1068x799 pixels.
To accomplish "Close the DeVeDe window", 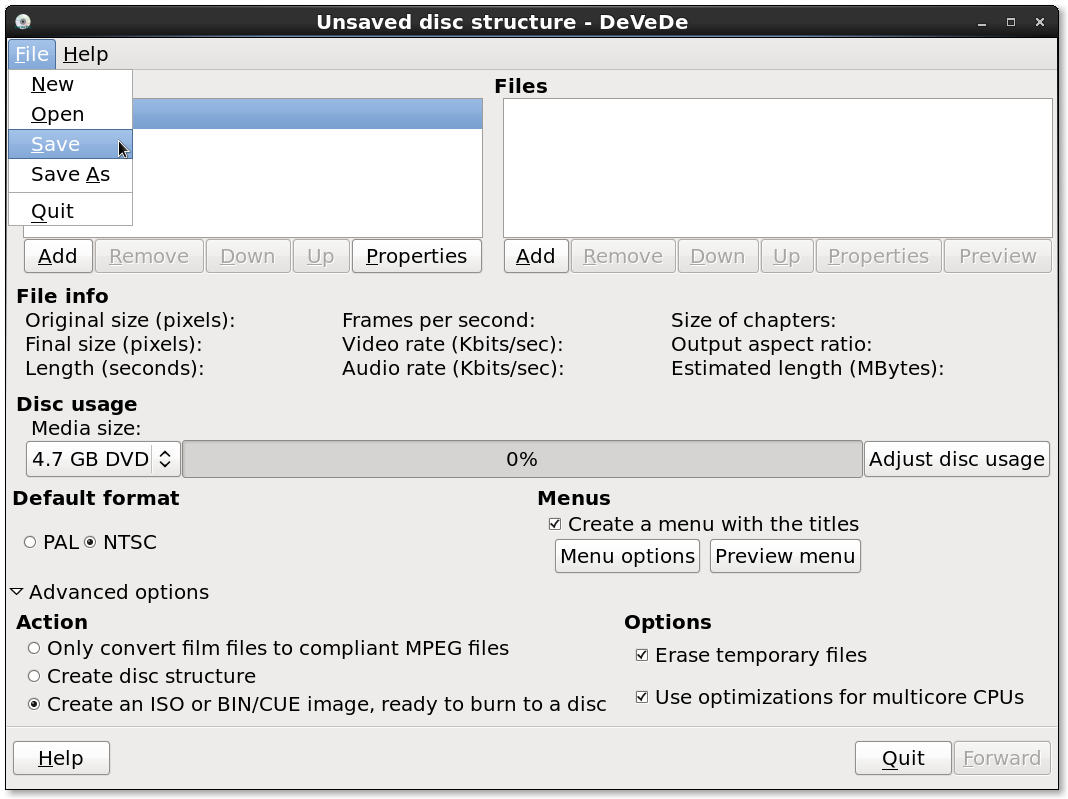I will click(1039, 22).
